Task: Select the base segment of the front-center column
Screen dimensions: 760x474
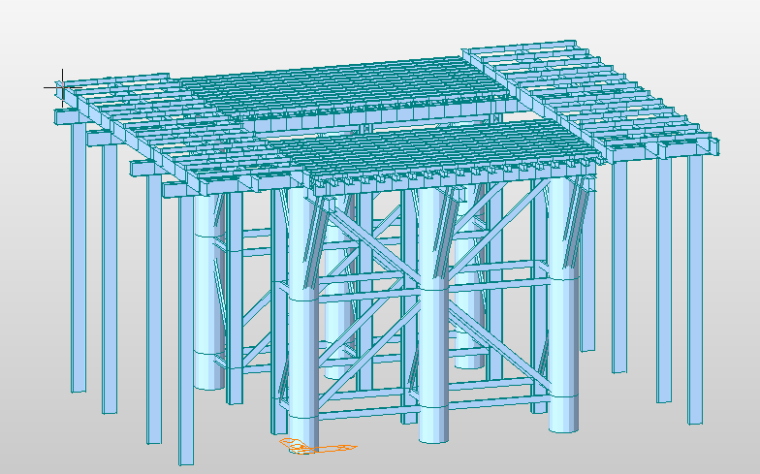Action: tap(433, 420)
